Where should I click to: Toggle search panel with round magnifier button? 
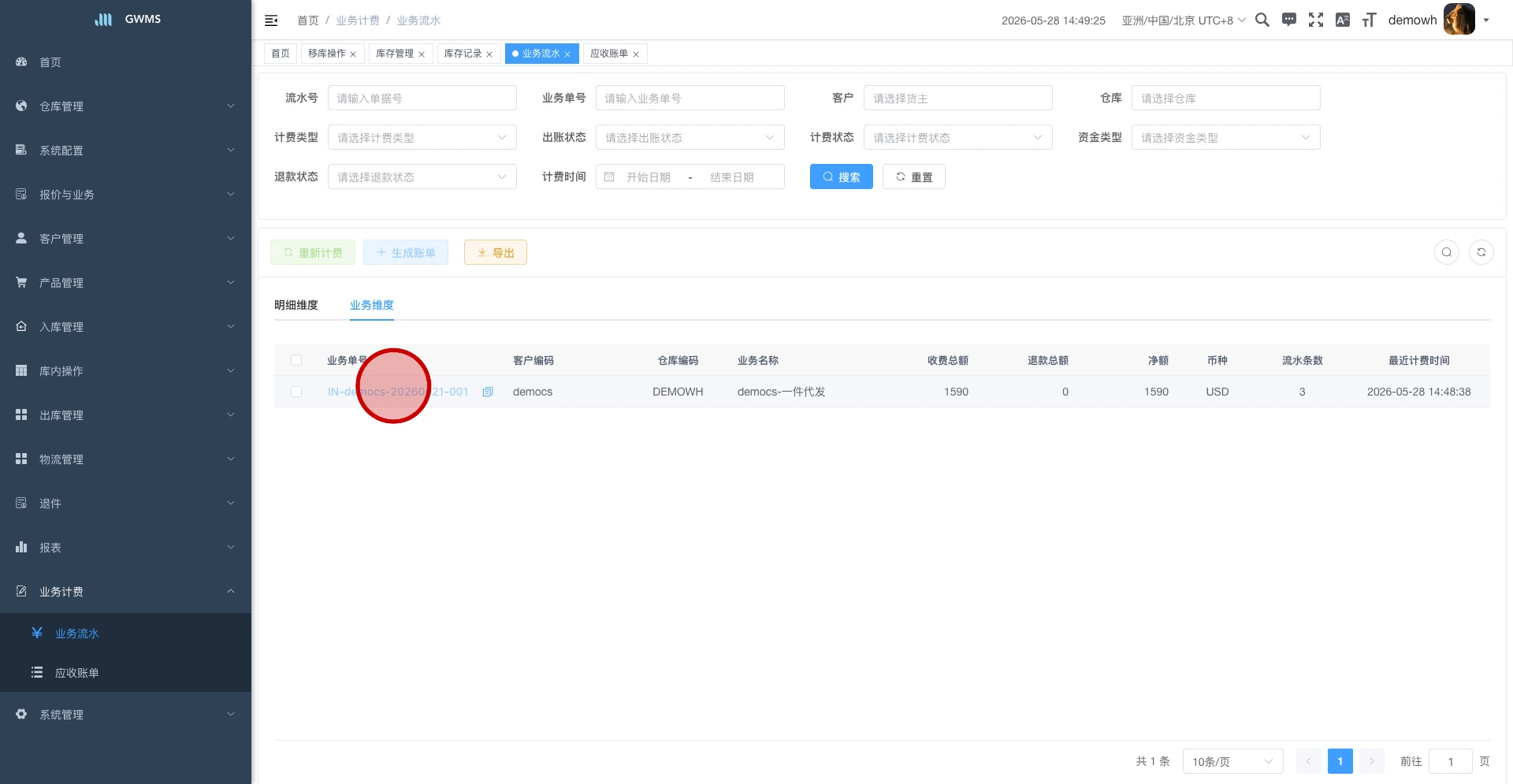[x=1447, y=252]
